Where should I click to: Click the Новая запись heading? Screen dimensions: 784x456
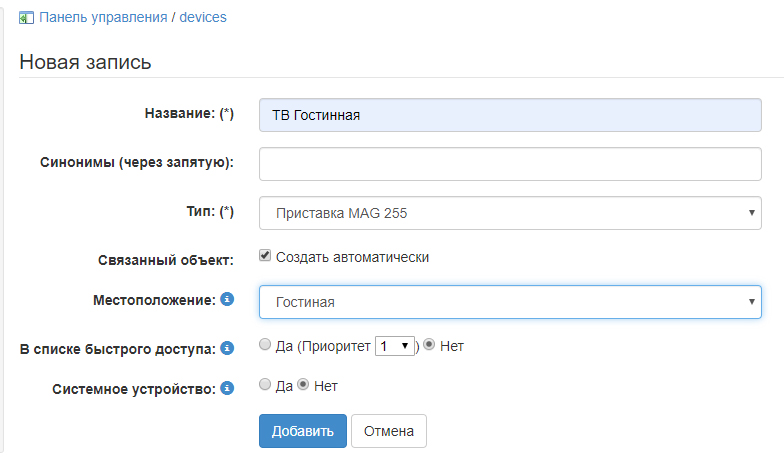(85, 62)
